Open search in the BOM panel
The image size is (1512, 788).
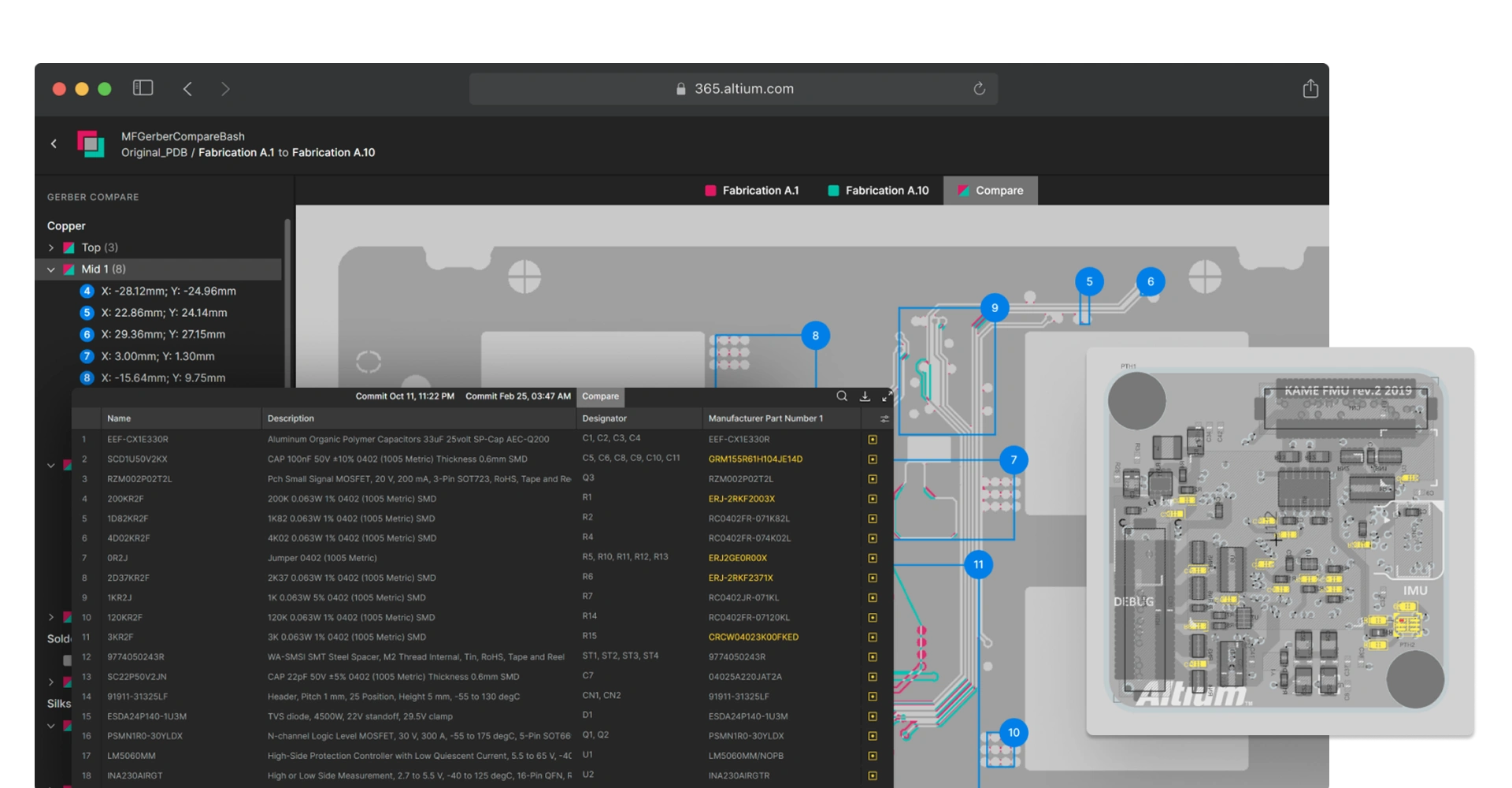coord(842,396)
